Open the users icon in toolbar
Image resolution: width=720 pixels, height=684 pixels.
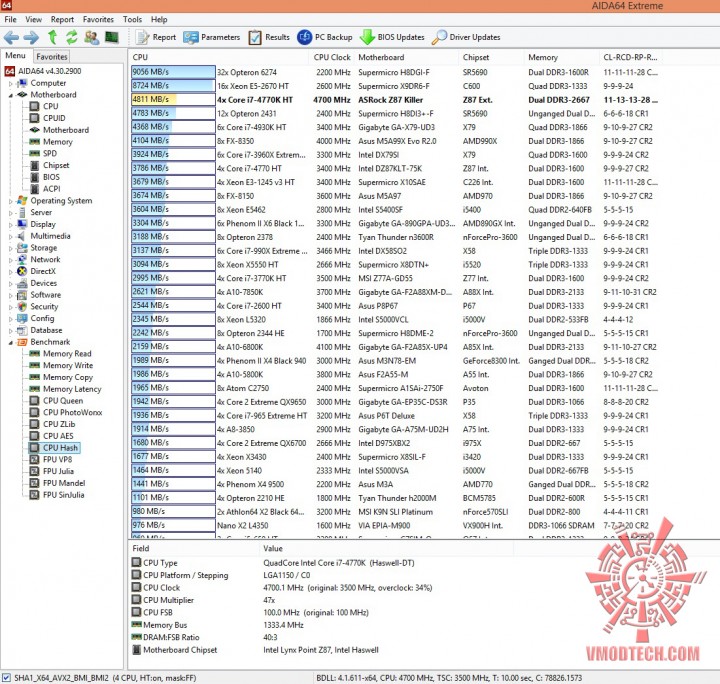[x=92, y=37]
